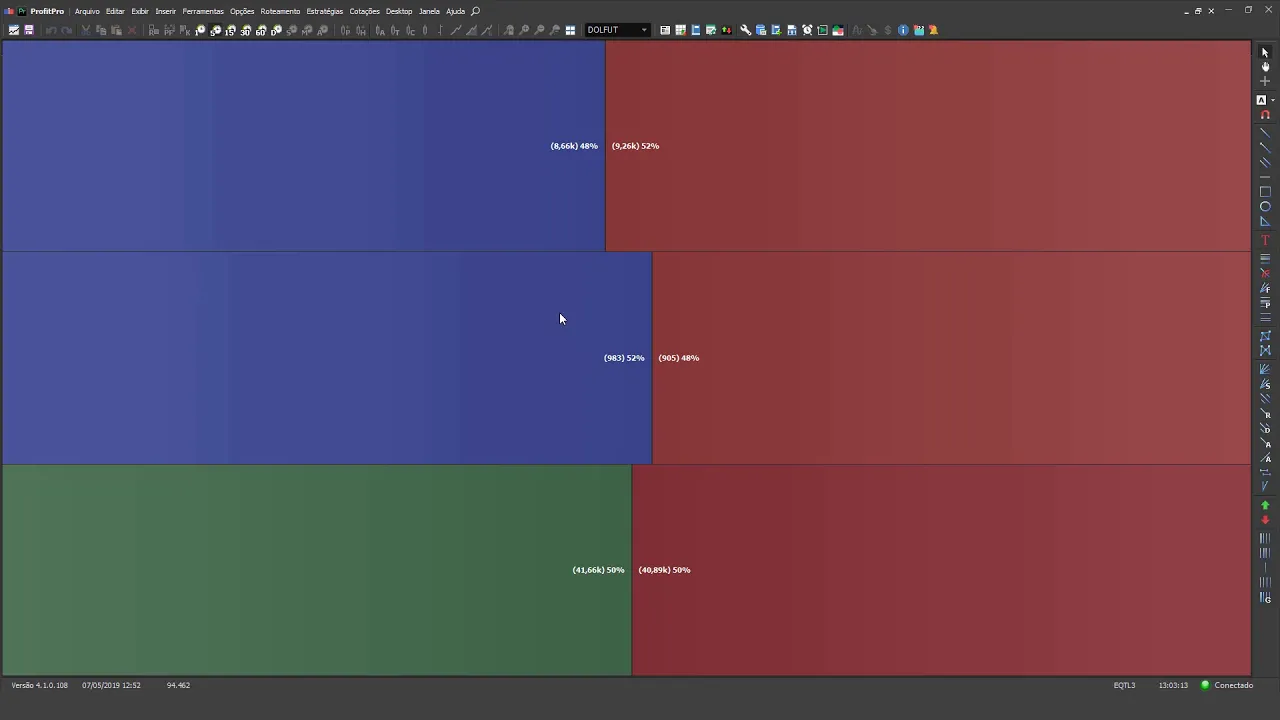
Task: Select the 30-minute timeframe icon
Action: (x=246, y=30)
